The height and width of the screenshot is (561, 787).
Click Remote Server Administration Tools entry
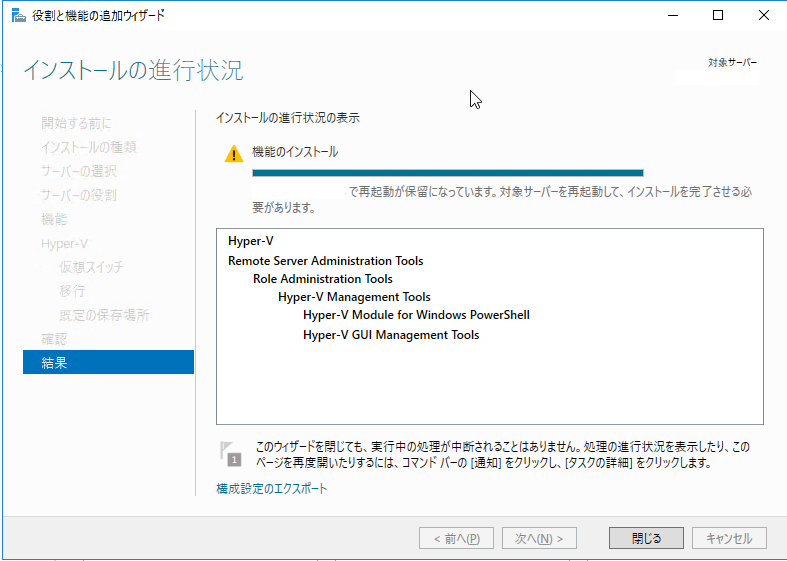click(325, 261)
